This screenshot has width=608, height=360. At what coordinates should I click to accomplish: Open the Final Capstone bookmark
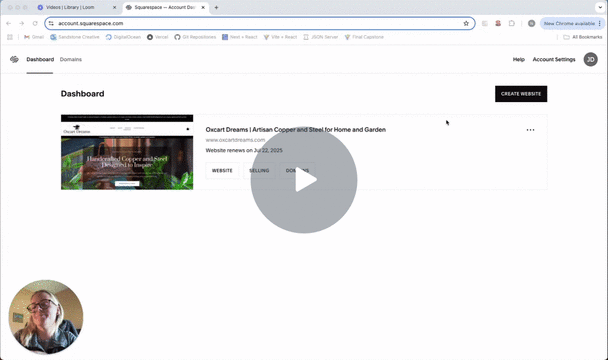(364, 37)
